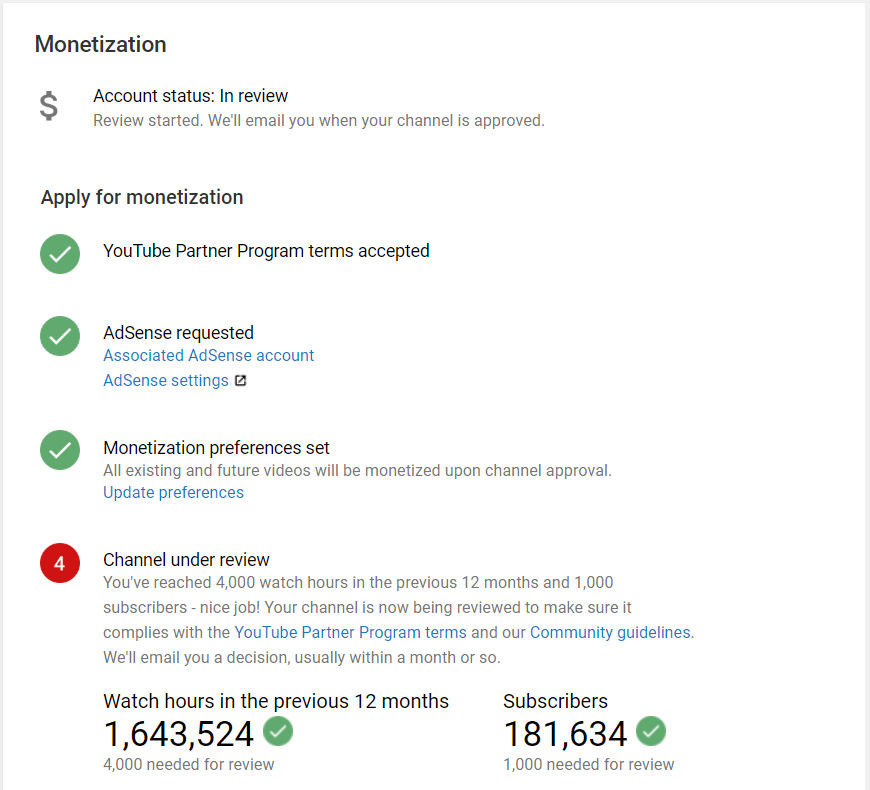Click the 181,634 subscribers value

[x=565, y=734]
